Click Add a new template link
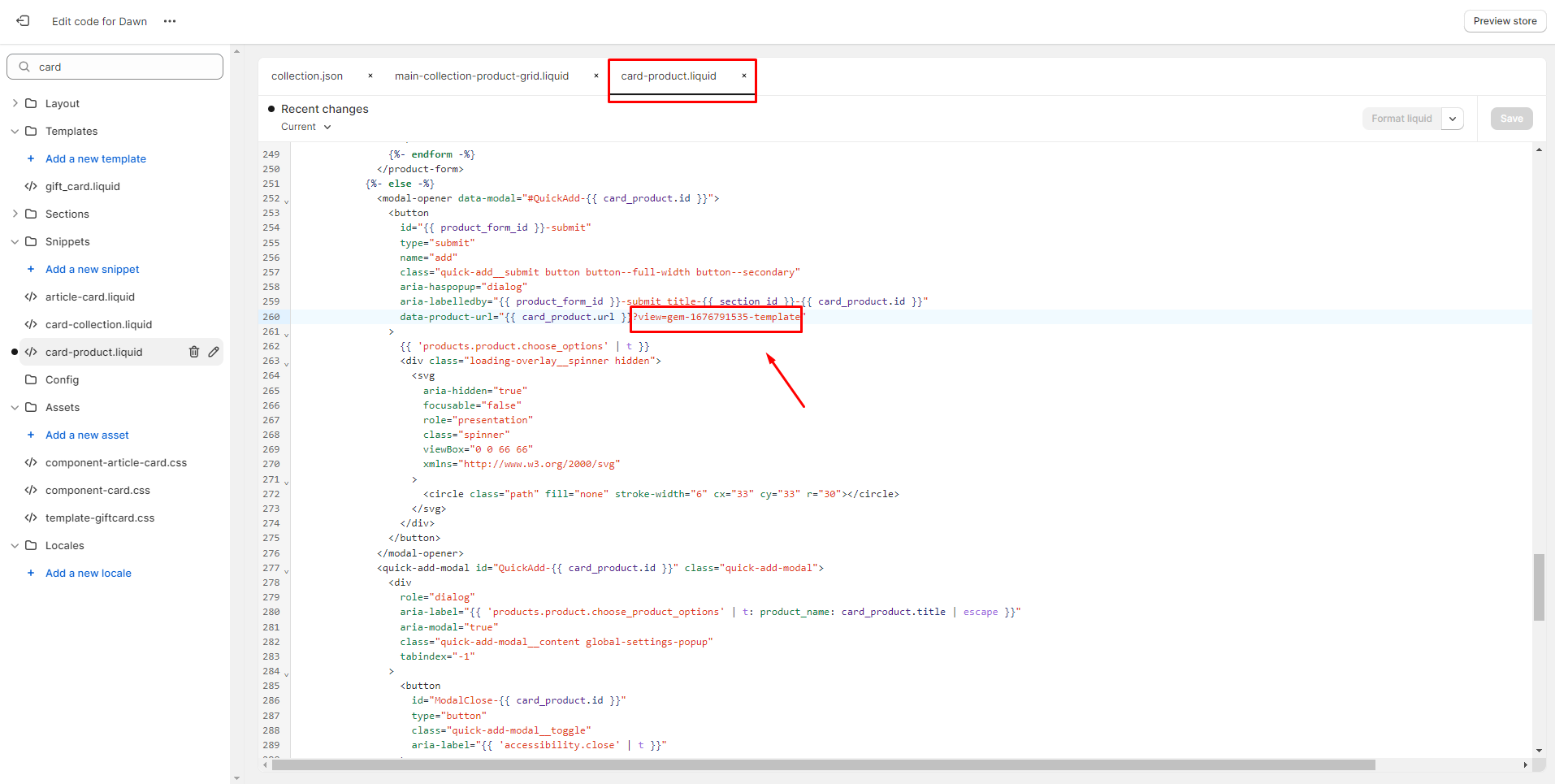This screenshot has height=784, width=1555. point(96,158)
